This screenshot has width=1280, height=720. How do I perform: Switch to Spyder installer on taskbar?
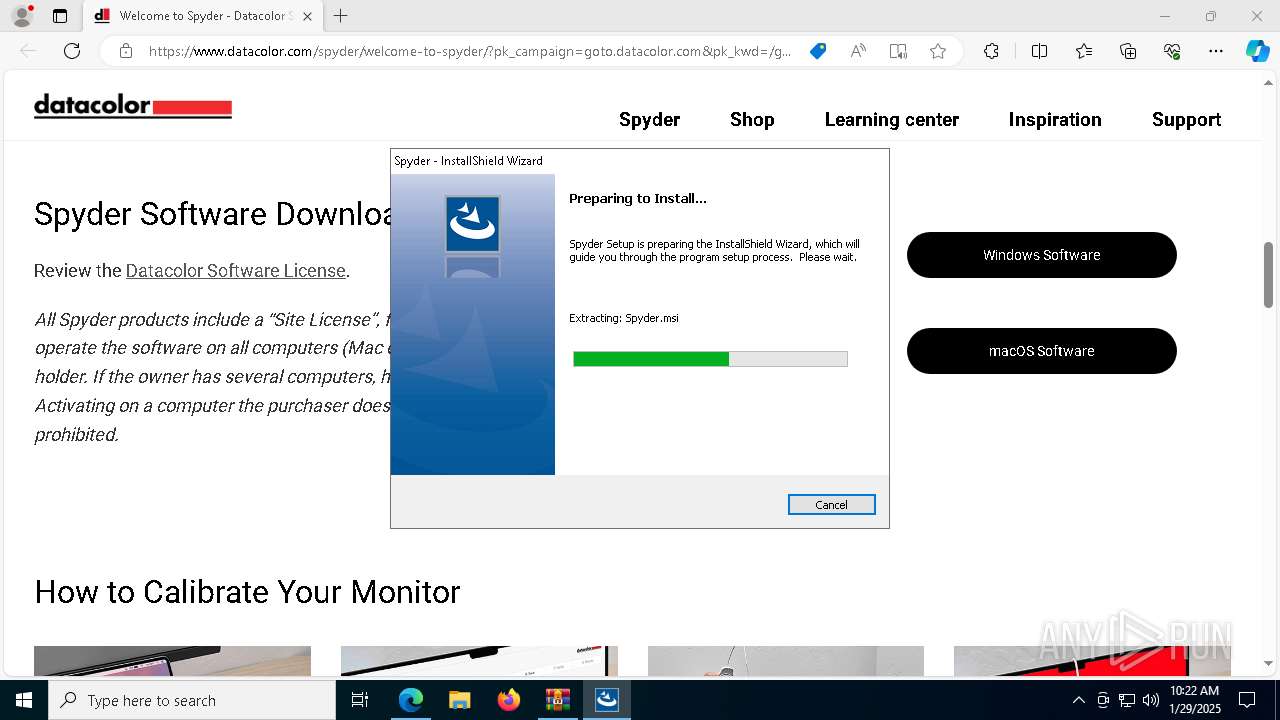tap(606, 700)
